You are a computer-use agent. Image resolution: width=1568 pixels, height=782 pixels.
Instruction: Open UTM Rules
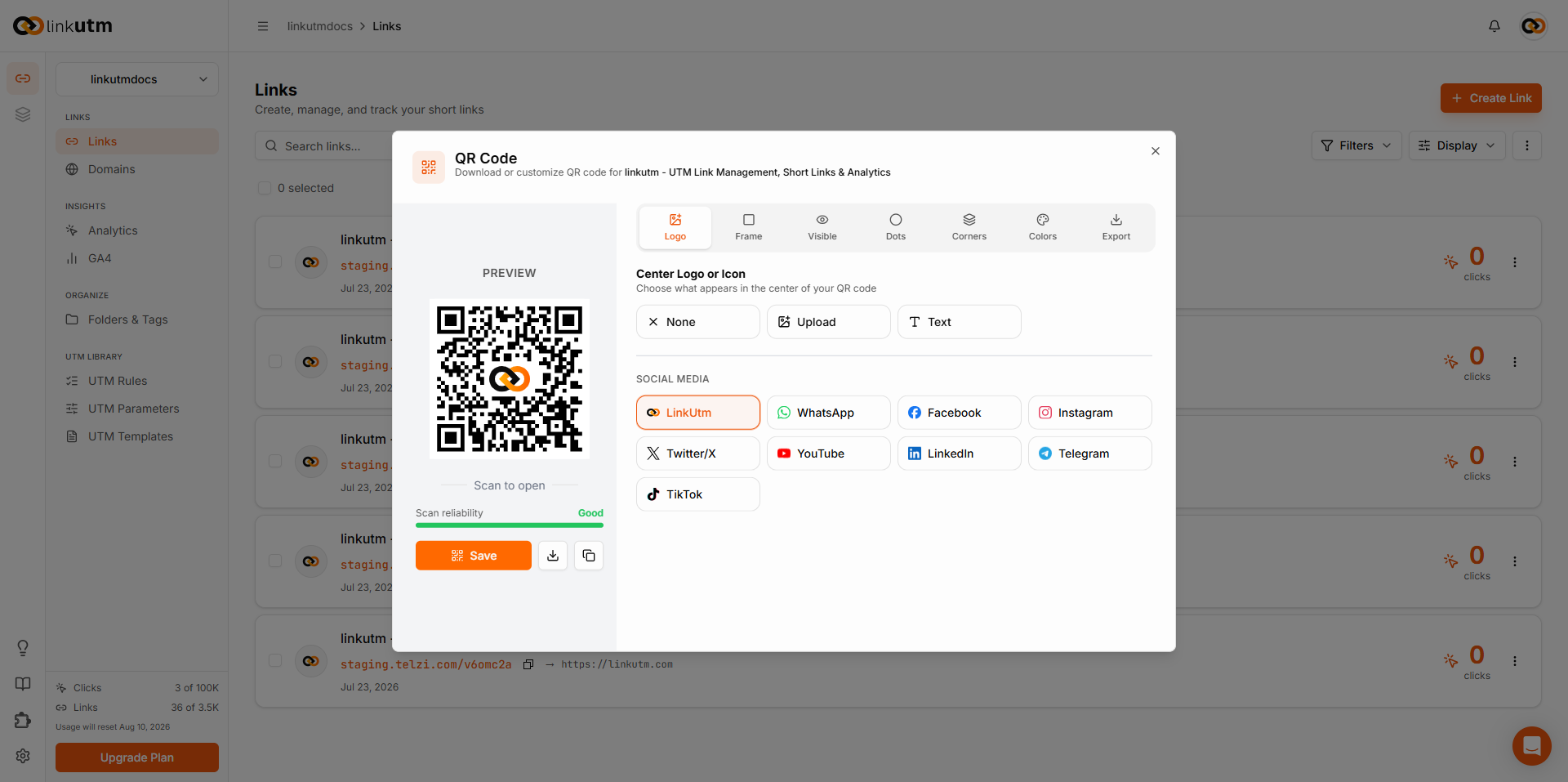click(137, 381)
